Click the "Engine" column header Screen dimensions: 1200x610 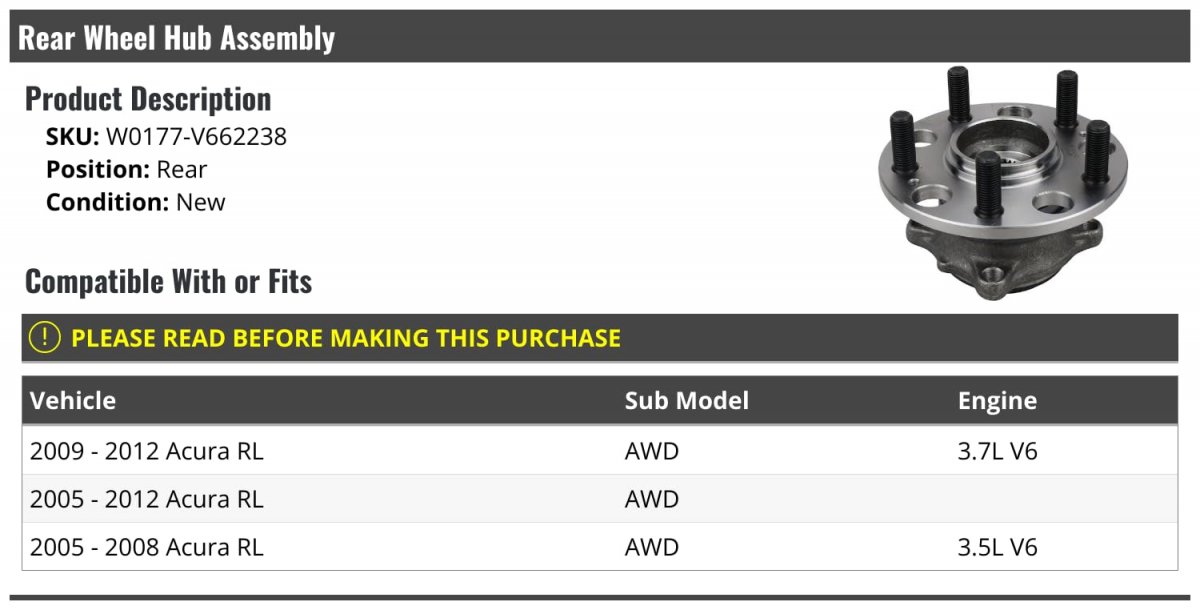click(x=997, y=401)
